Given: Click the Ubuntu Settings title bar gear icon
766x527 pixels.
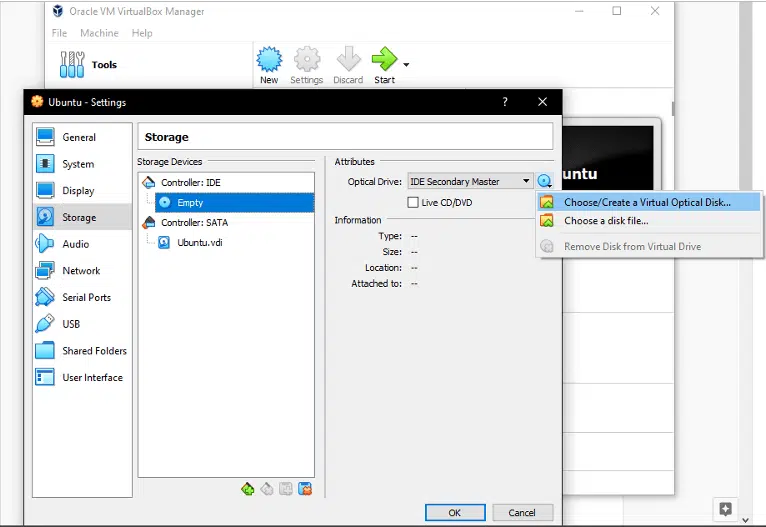Looking at the screenshot, I should 37,102.
